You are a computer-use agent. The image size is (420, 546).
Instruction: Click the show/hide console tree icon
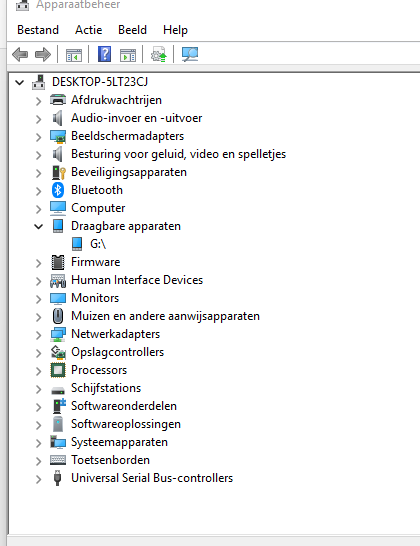coord(74,55)
